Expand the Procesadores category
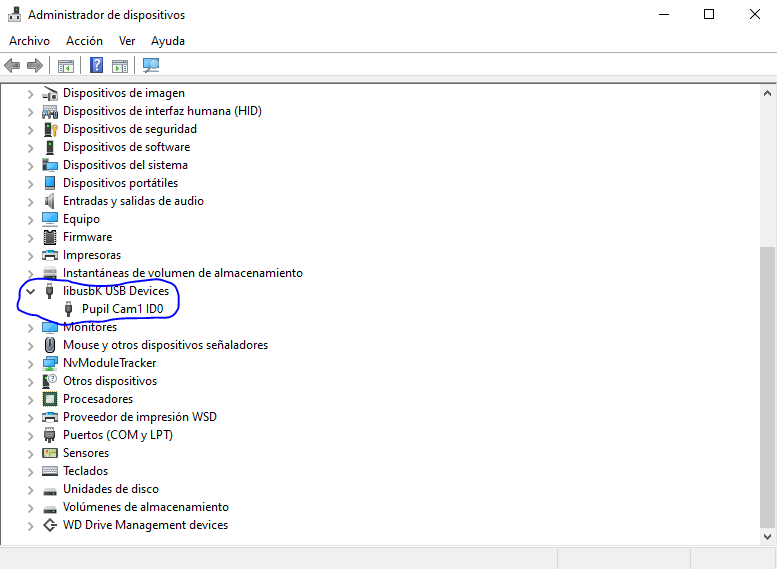The width and height of the screenshot is (777, 569). 30,399
